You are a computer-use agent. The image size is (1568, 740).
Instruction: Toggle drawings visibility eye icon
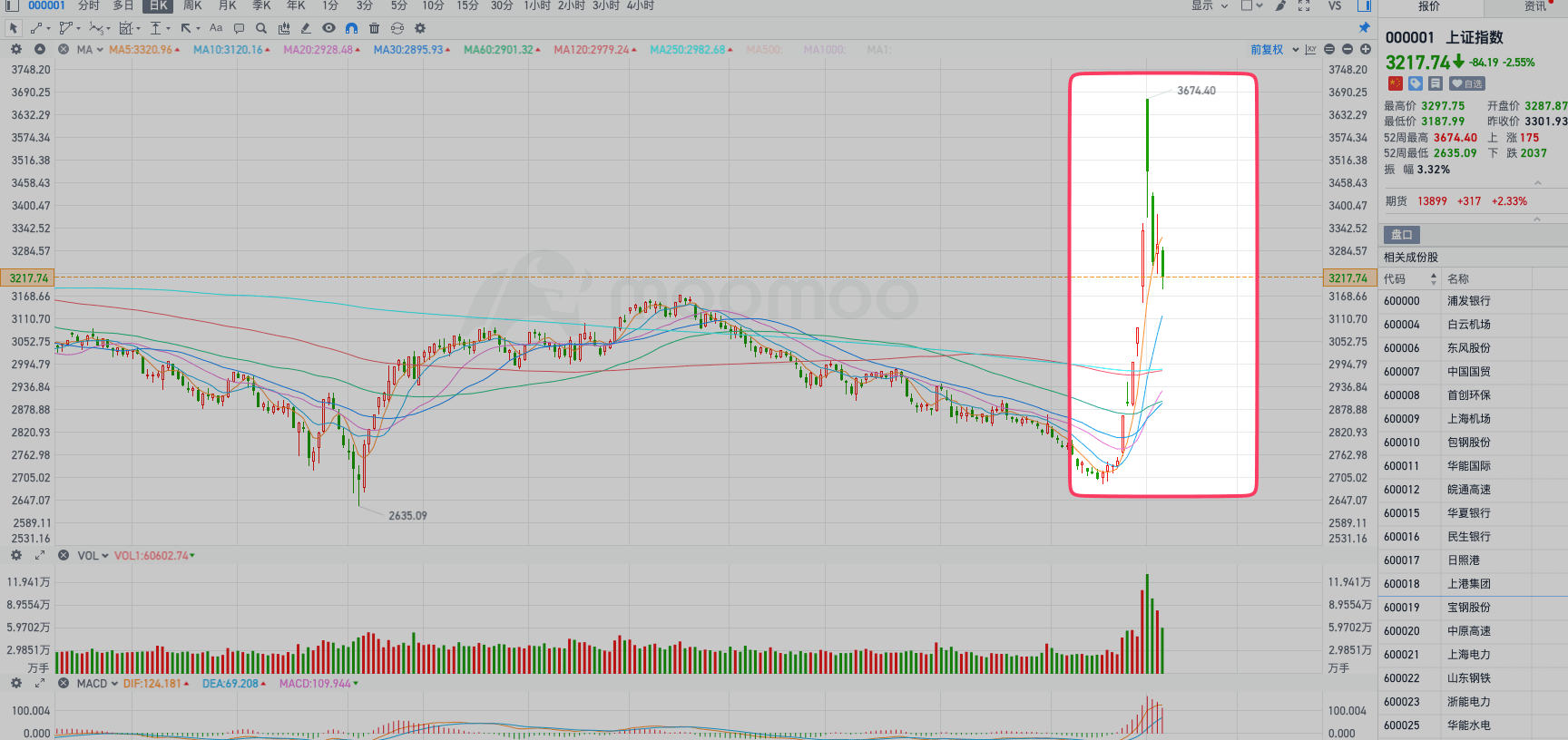point(328,28)
